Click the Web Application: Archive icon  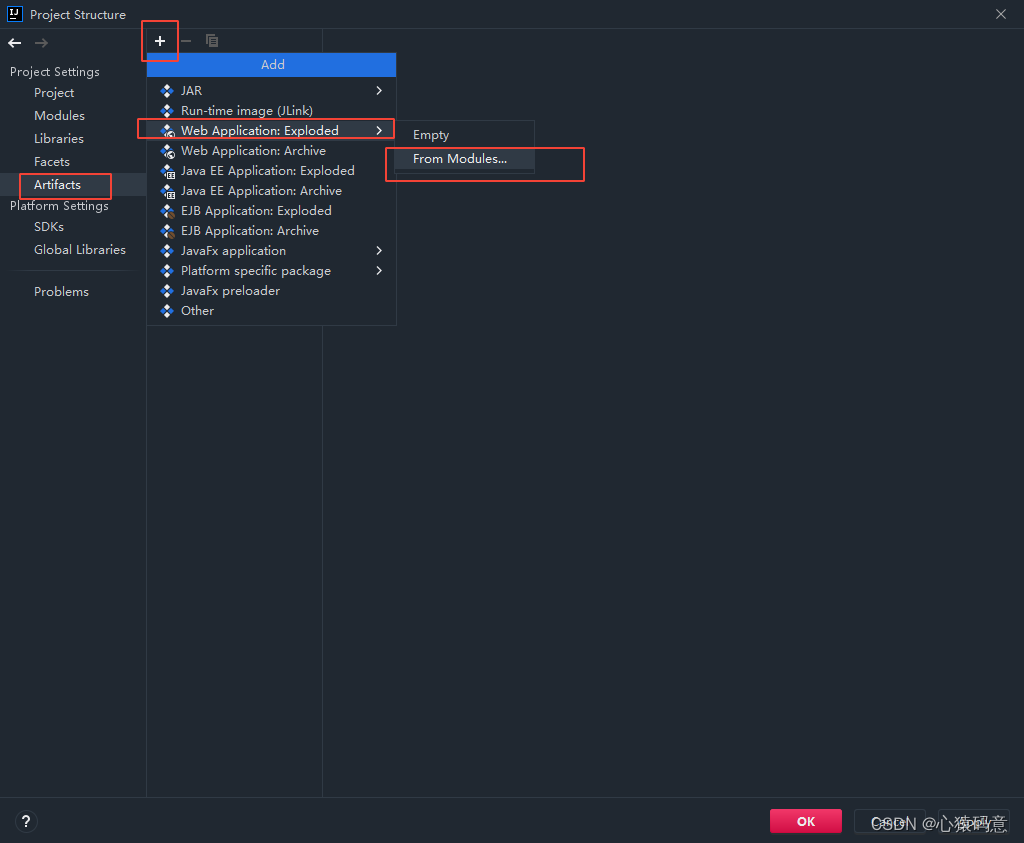pos(168,151)
